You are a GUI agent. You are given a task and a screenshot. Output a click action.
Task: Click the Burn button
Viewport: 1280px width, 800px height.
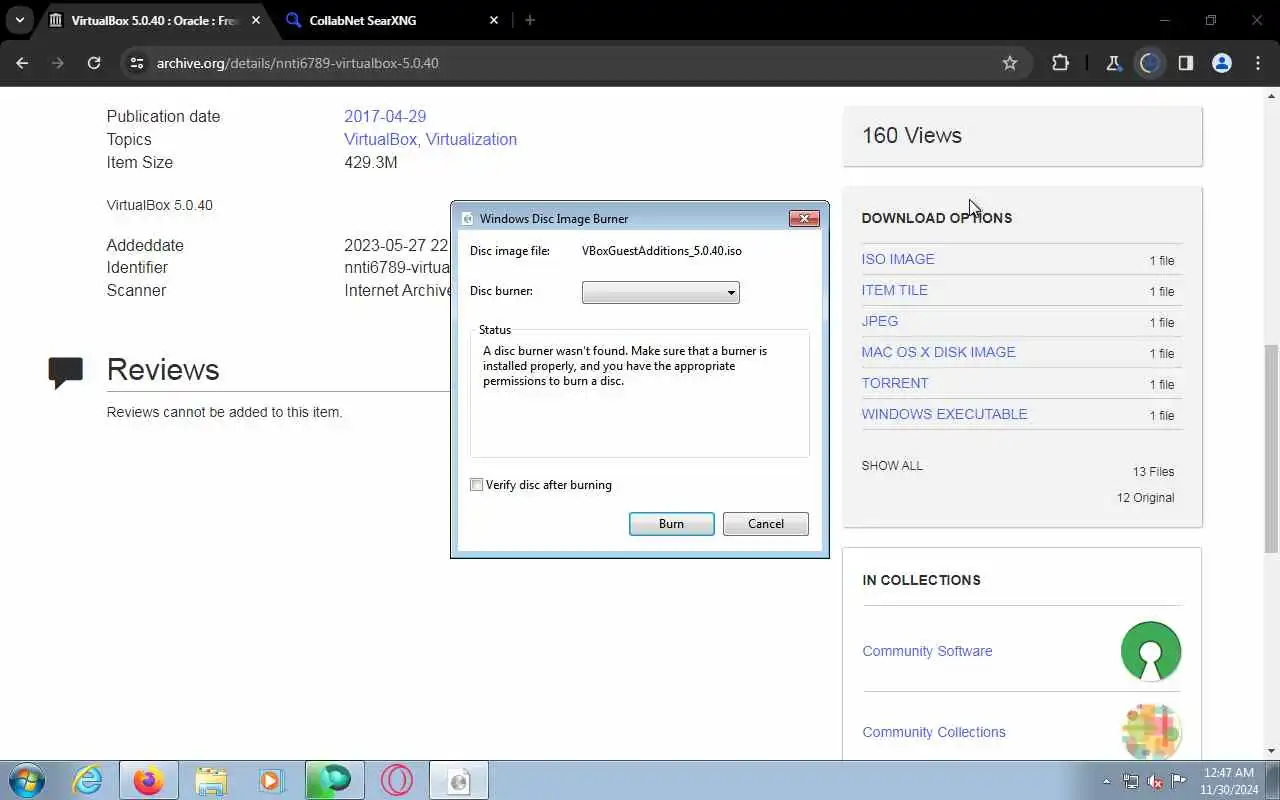(671, 524)
